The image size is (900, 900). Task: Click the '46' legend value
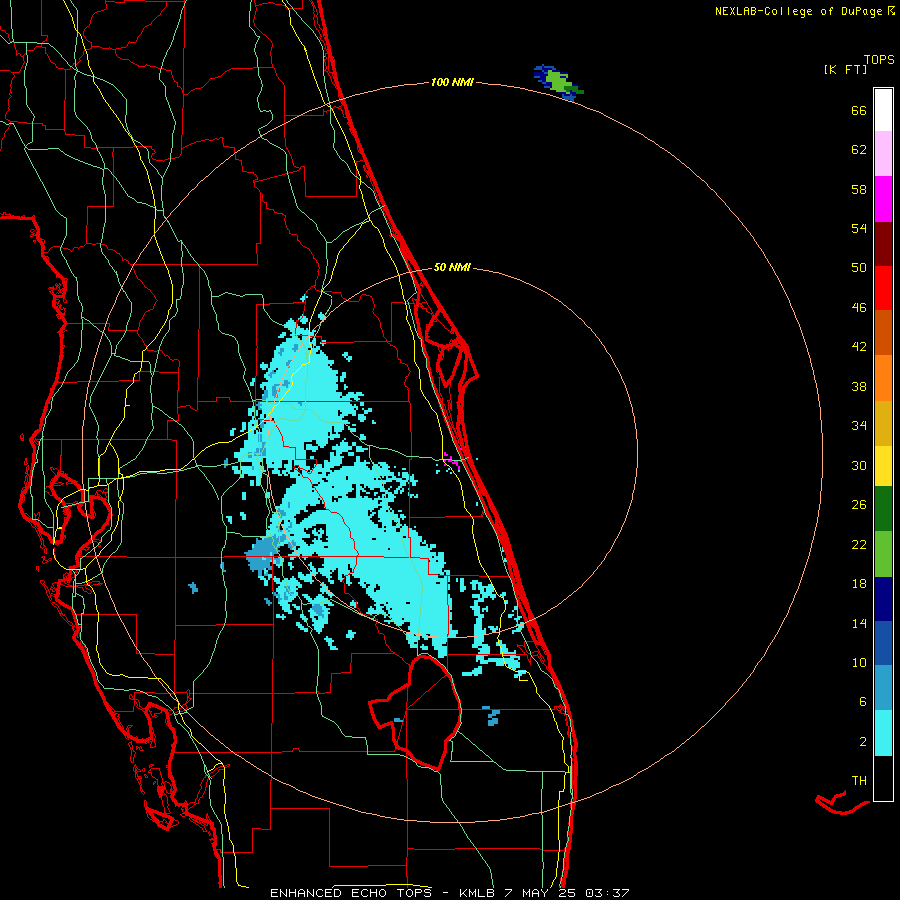click(859, 308)
